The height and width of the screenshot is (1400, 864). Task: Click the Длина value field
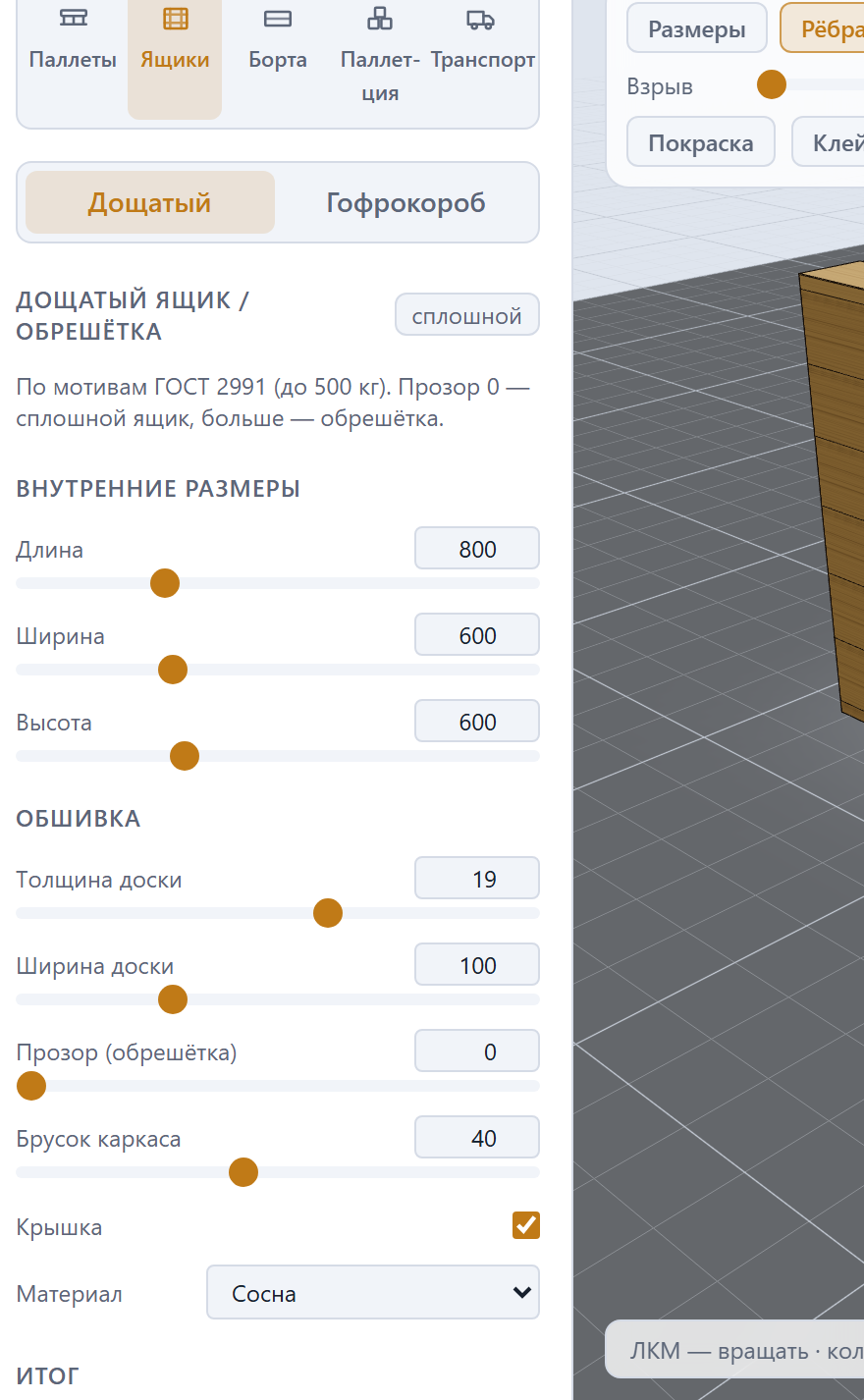[x=477, y=549]
